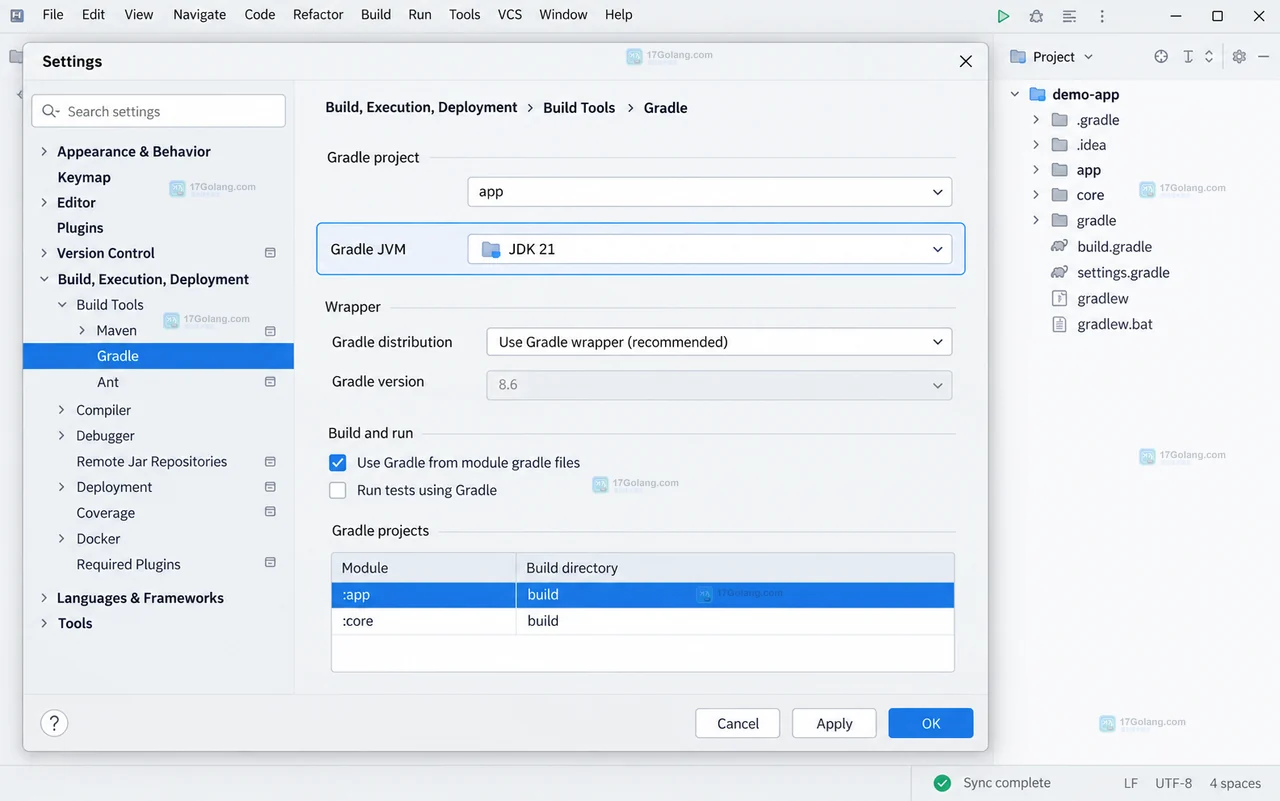Click the Deployment project-level settings icon
The image size is (1280, 801).
click(x=270, y=487)
